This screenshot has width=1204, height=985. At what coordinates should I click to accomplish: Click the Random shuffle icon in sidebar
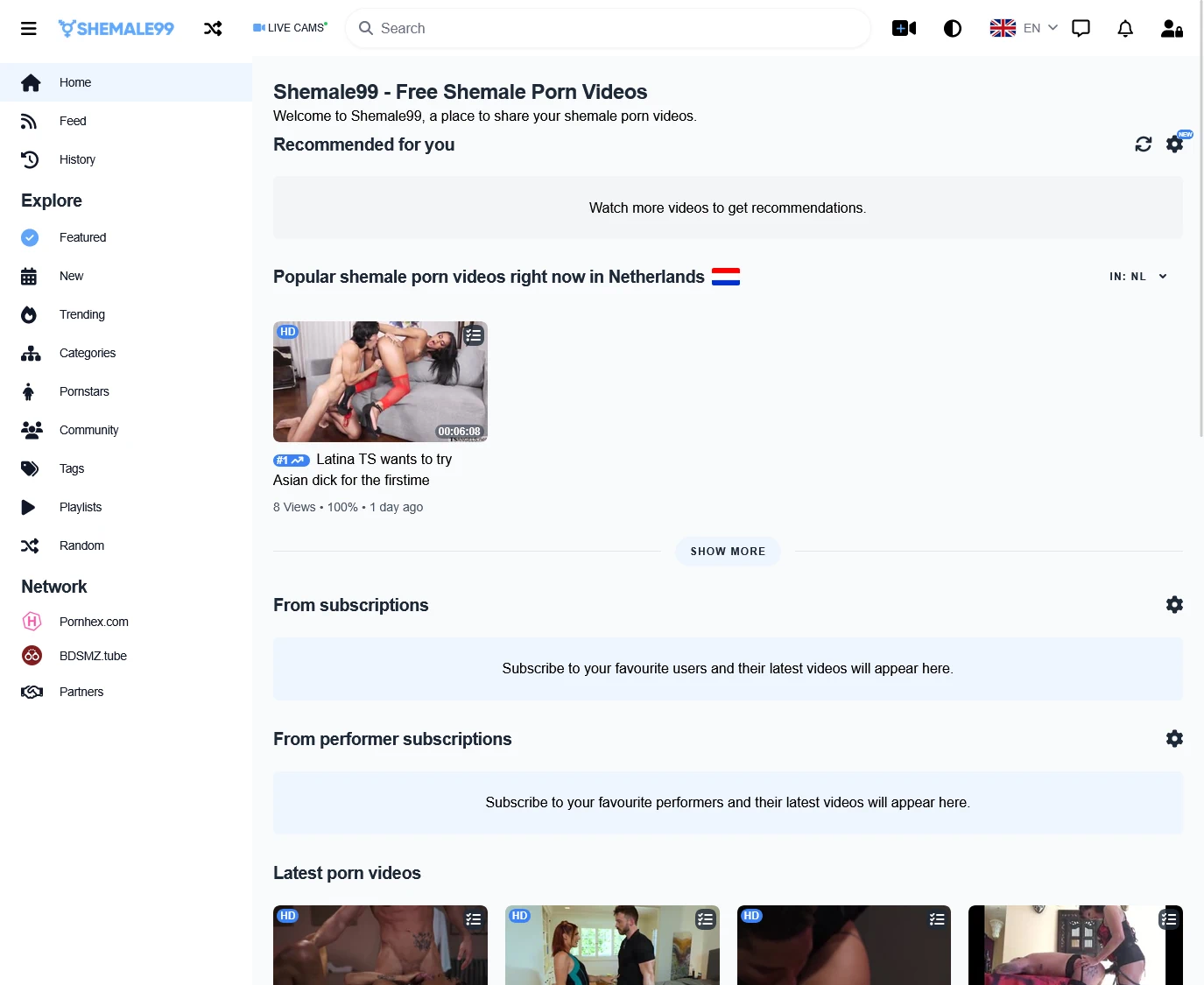click(30, 545)
